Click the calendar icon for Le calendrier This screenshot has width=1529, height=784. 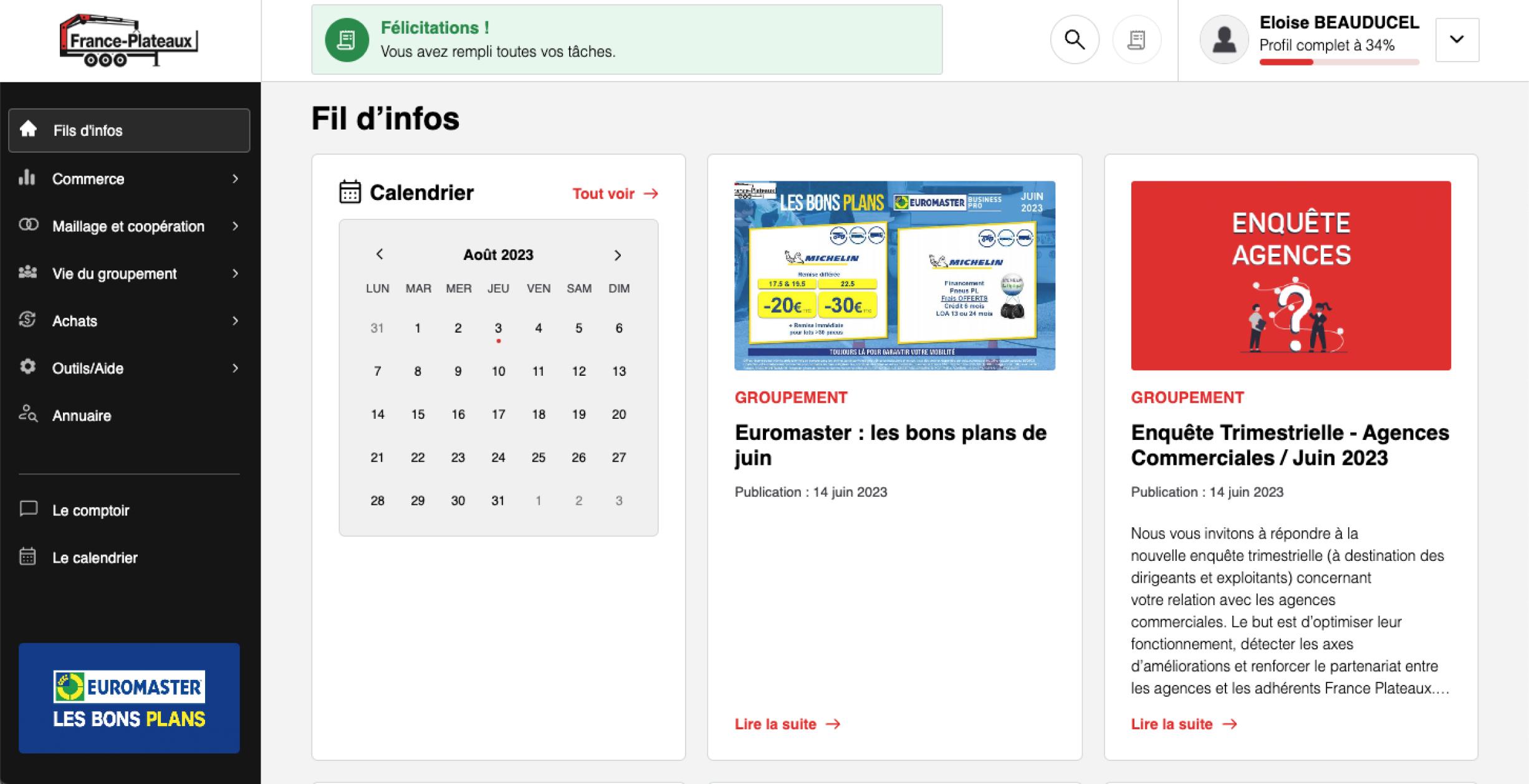point(27,556)
